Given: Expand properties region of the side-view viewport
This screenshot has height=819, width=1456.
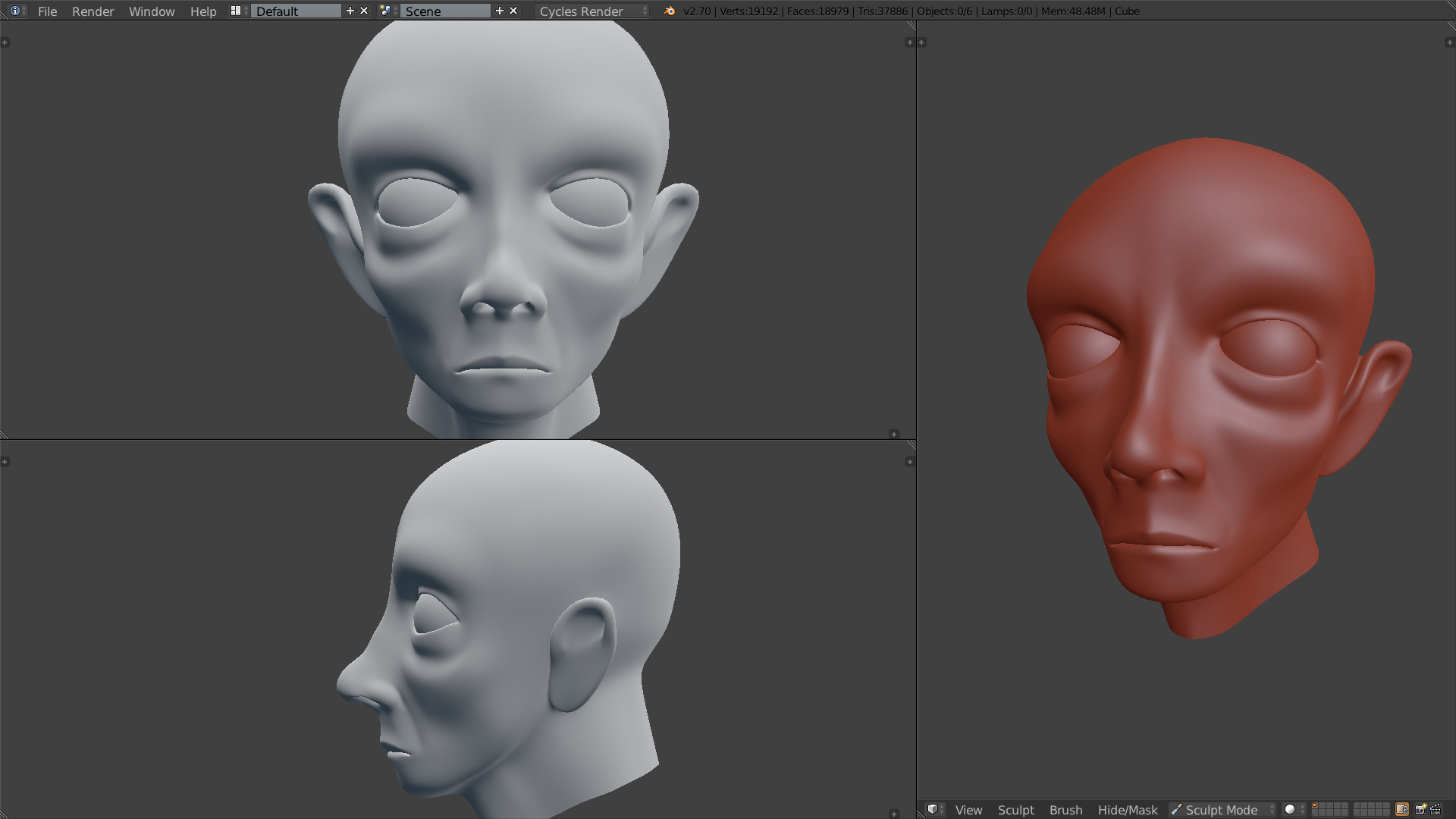Looking at the screenshot, I should tap(909, 461).
